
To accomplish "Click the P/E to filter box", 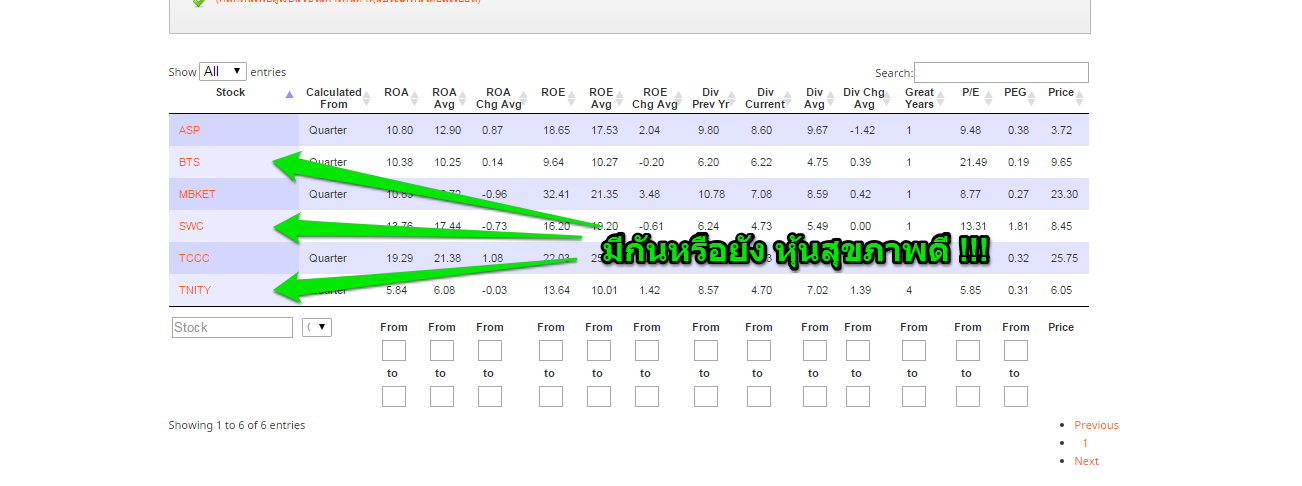I will (x=968, y=397).
